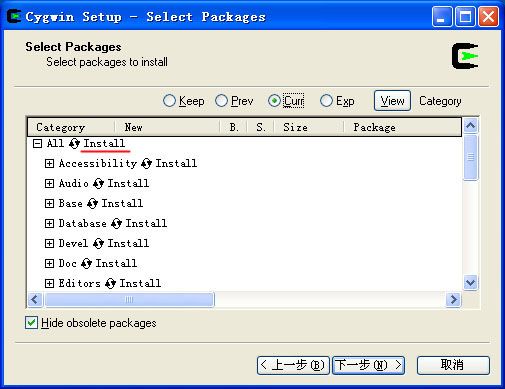
Task: Minimize the Cygwin Setup window
Action: pos(442,16)
